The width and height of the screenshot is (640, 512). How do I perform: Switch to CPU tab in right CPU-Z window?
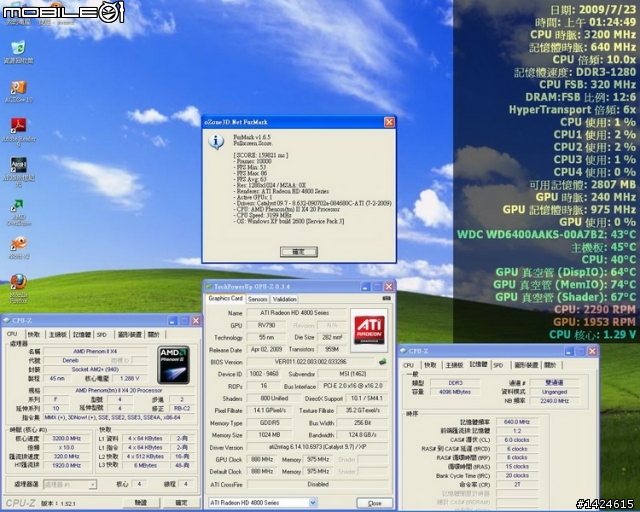point(409,365)
